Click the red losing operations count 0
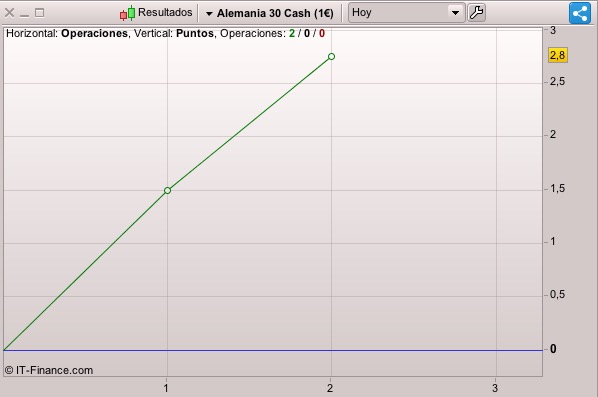Screen dimensions: 598x397 coord(322,34)
